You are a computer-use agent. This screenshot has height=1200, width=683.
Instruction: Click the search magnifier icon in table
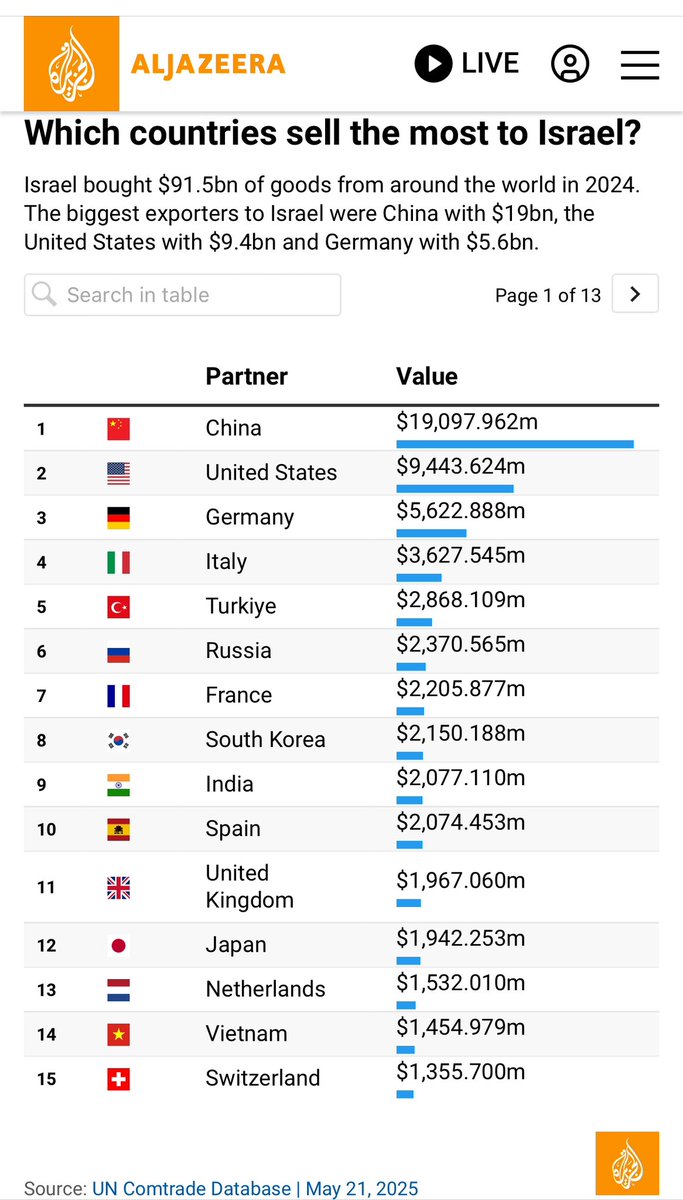(44, 294)
